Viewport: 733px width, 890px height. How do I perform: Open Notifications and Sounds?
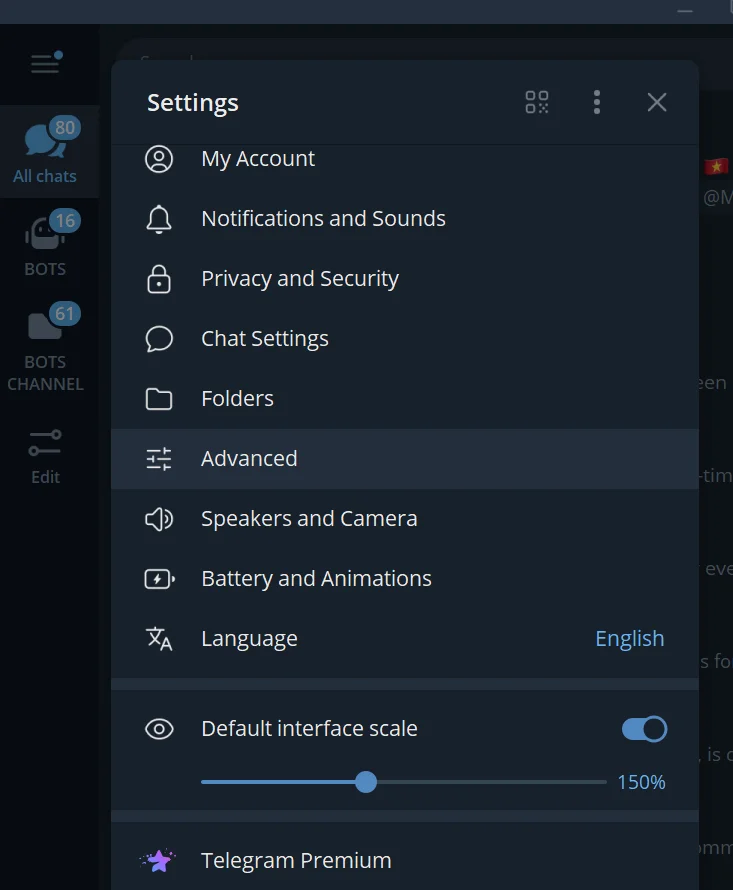click(405, 219)
